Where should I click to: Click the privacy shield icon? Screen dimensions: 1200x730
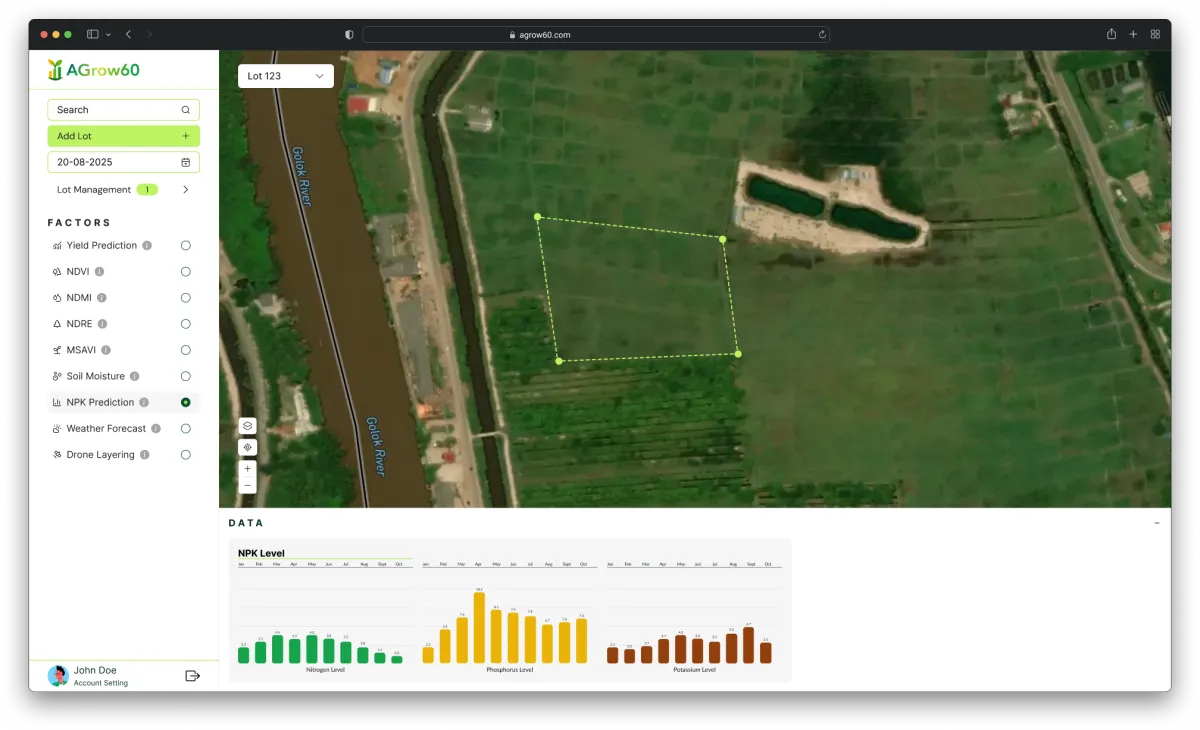click(x=349, y=34)
